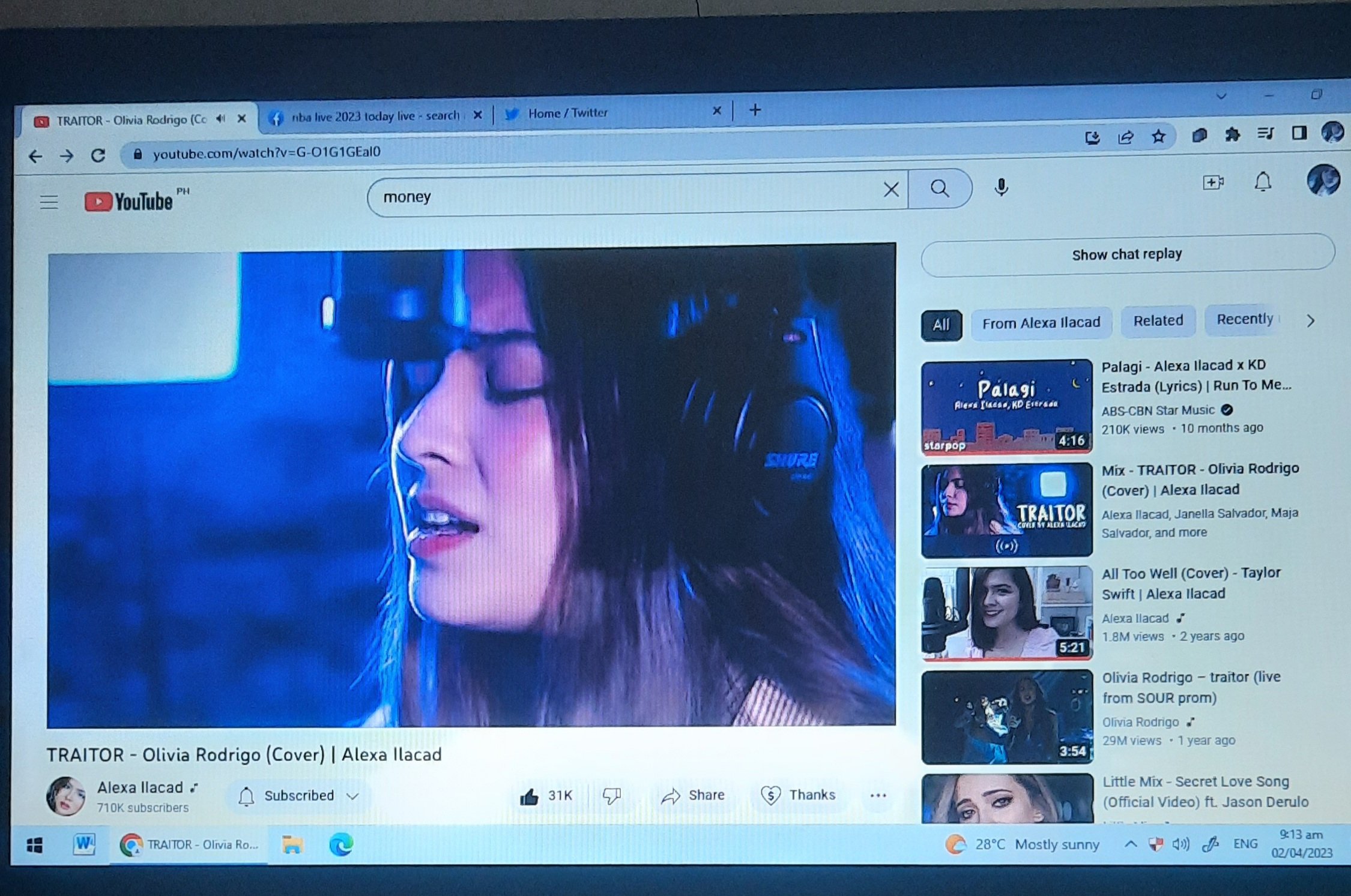Dislike the video with thumbs down

click(x=612, y=796)
